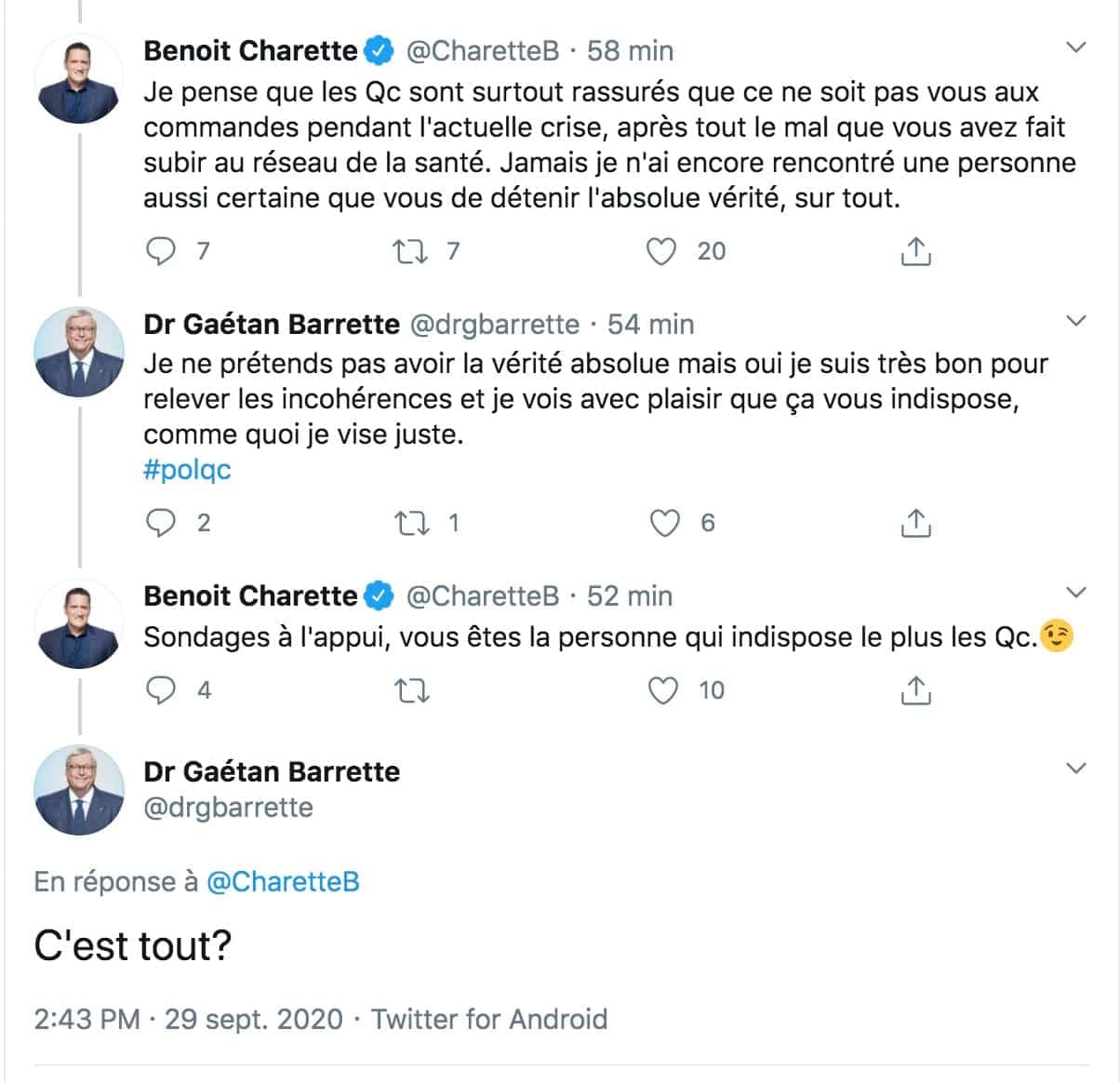Click the Twitter for Android source link
The width and height of the screenshot is (1120, 1083).
click(x=489, y=1019)
